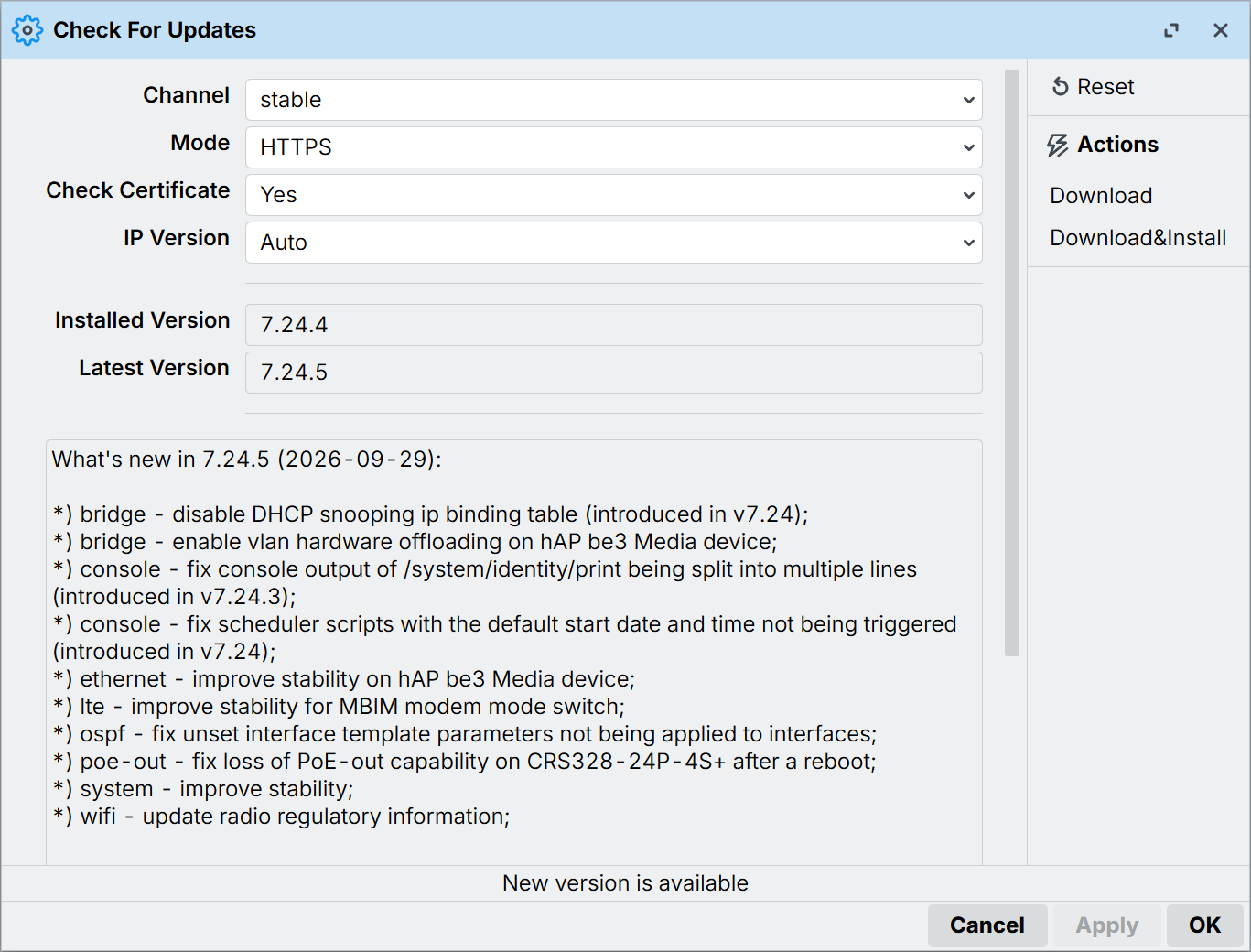Viewport: 1251px width, 952px height.
Task: Click the wifi radio regulatory changelog line
Action: 281,817
